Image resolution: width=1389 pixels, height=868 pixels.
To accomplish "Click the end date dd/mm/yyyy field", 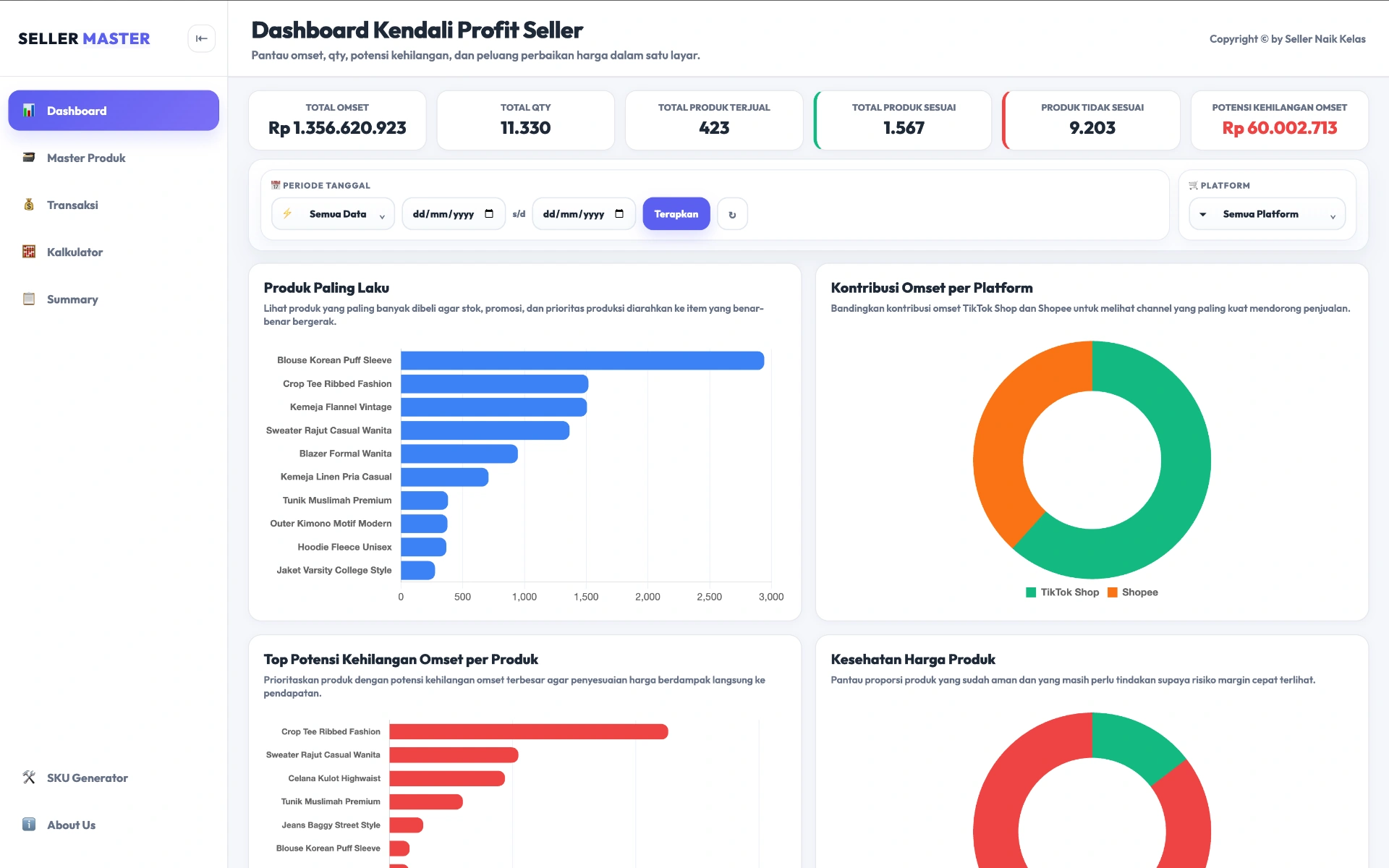I will click(x=584, y=214).
